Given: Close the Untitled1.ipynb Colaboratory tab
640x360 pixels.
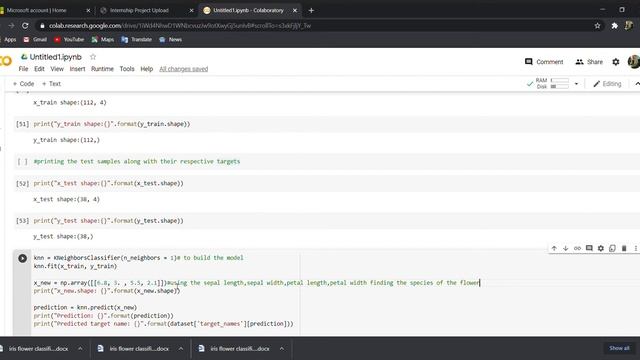Looking at the screenshot, I should pos(295,11).
